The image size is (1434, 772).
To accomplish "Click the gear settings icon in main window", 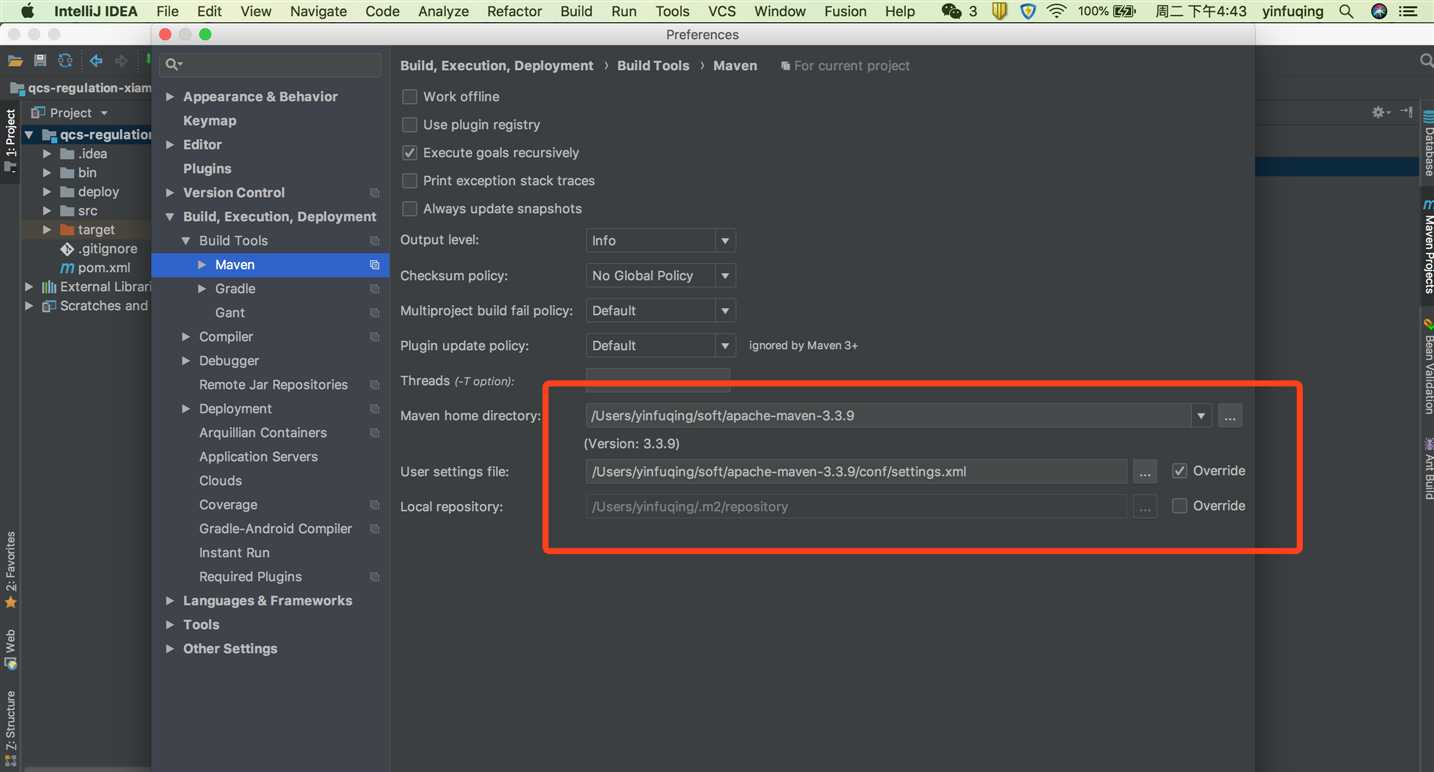I will (x=1380, y=112).
